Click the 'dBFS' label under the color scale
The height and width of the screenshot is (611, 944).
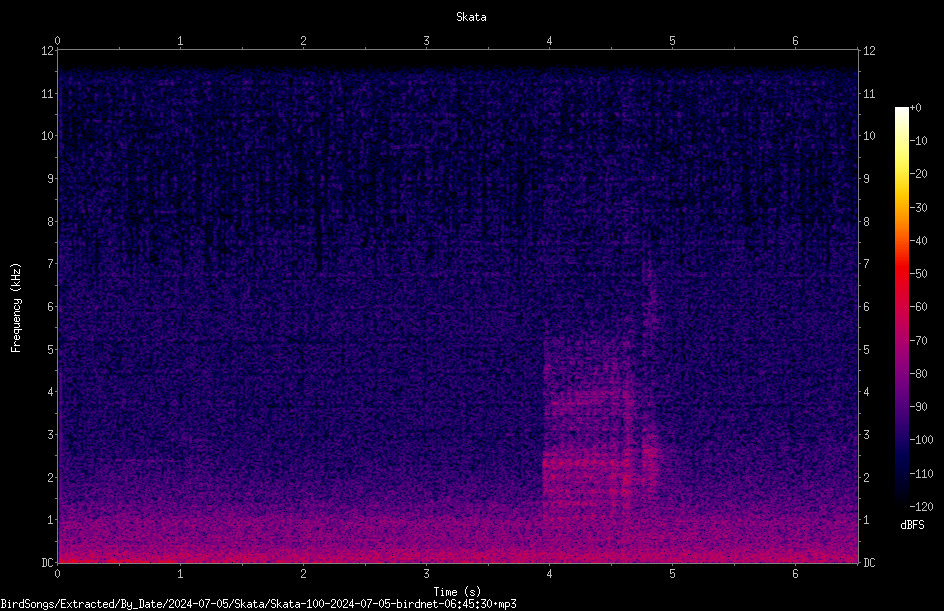[912, 525]
